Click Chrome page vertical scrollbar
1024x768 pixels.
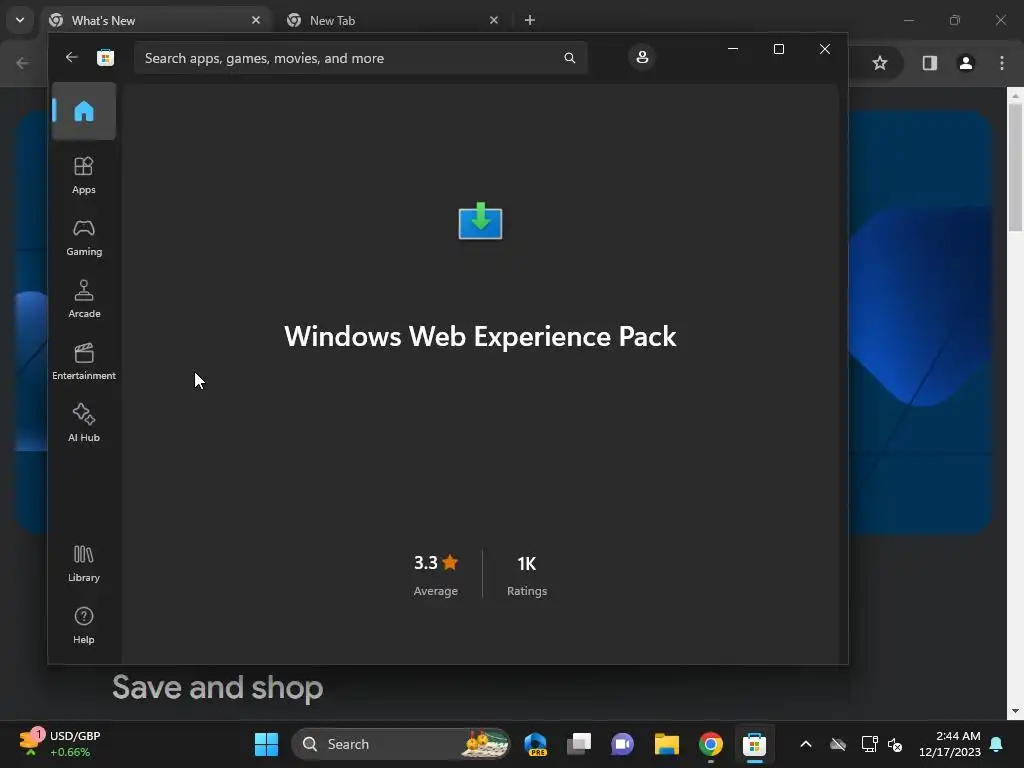[x=1015, y=167]
